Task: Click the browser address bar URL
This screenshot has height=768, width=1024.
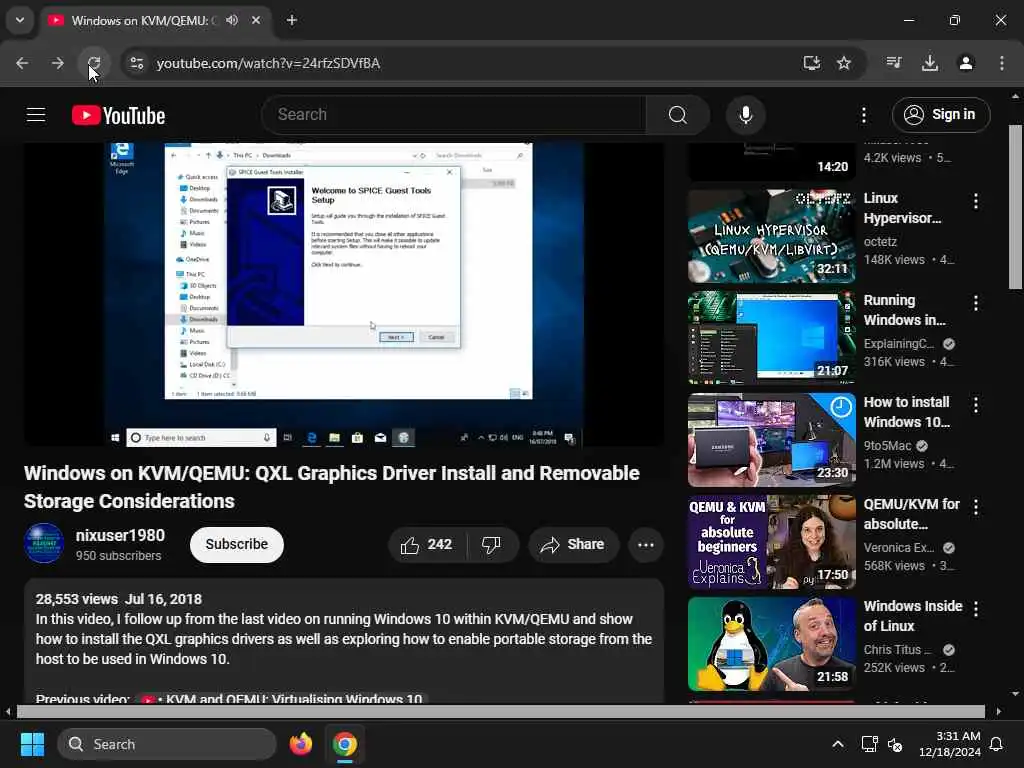Action: point(268,63)
